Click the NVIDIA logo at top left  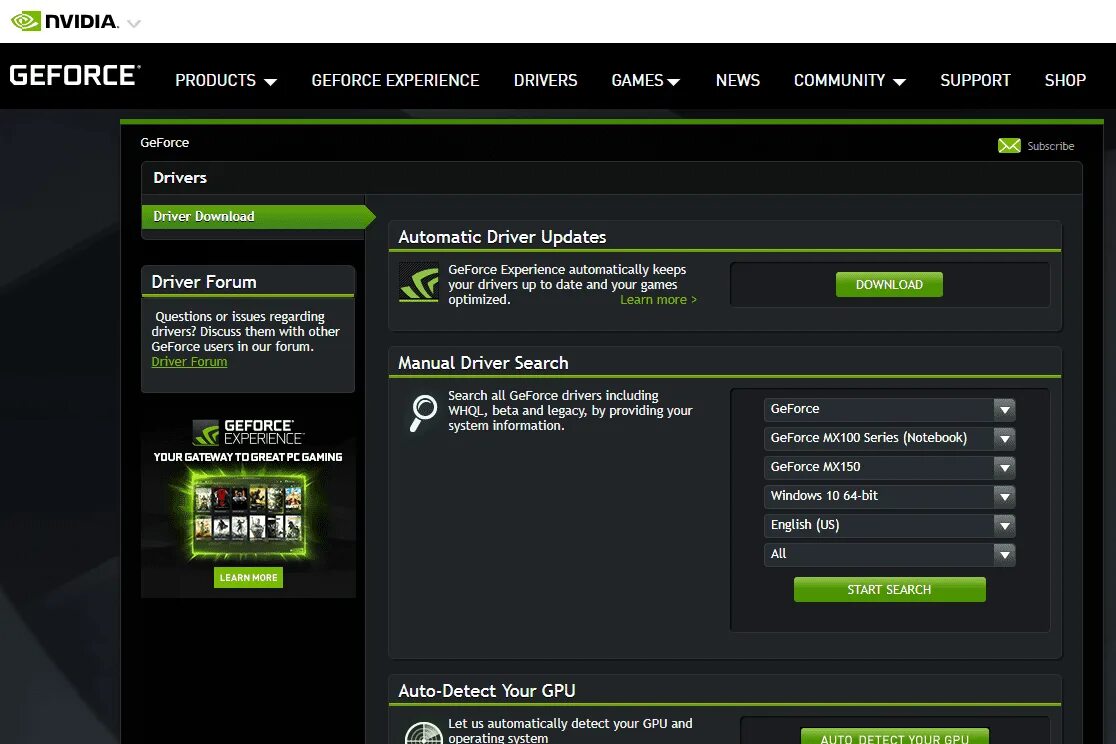click(64, 21)
